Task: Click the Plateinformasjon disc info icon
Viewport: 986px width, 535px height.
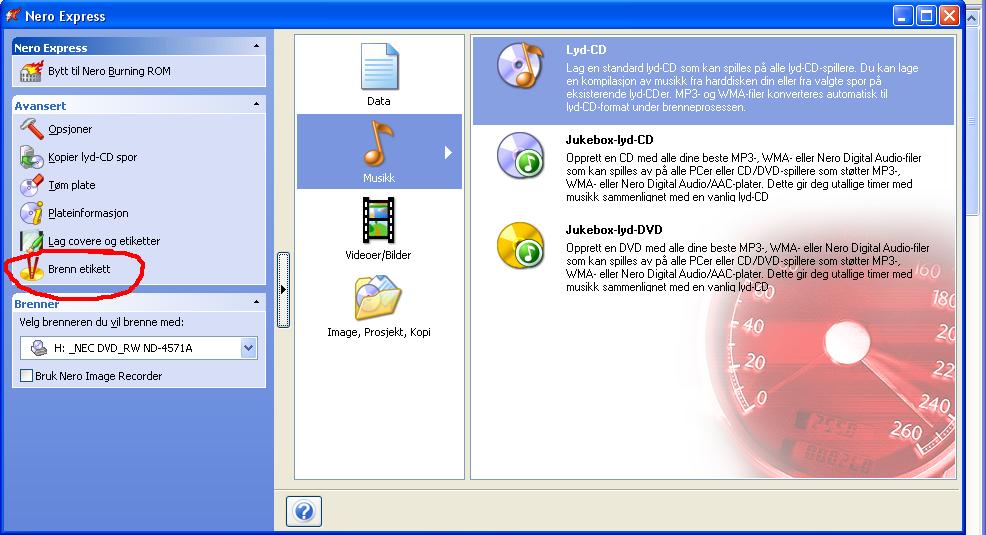Action: (x=31, y=212)
